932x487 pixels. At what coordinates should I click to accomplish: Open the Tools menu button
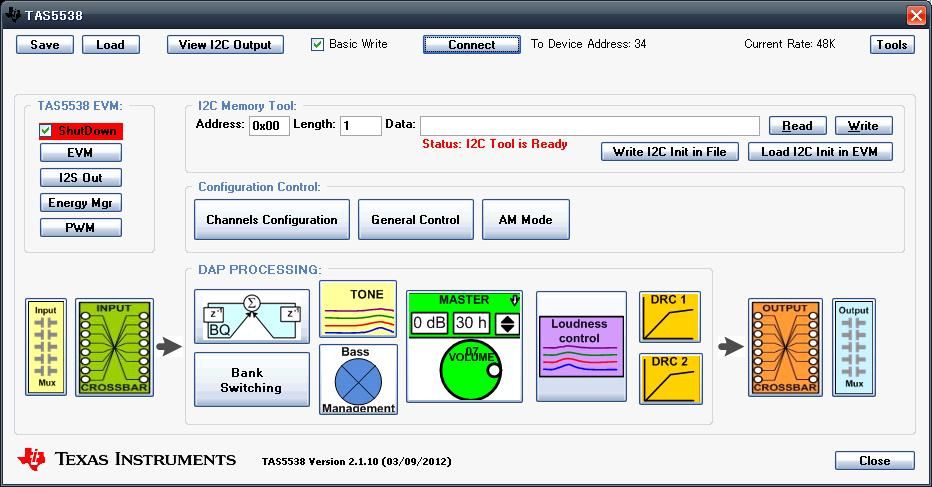coord(892,45)
